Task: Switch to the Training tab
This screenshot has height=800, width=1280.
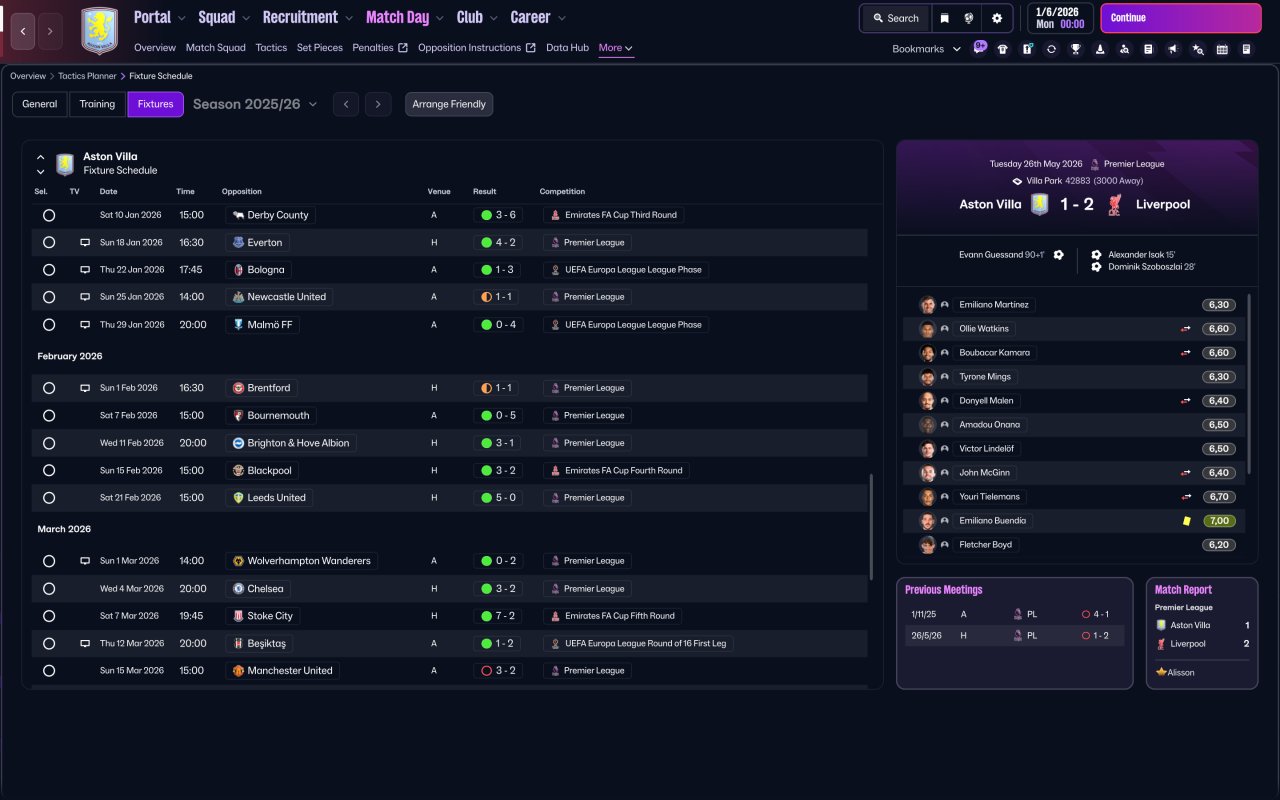Action: coord(98,104)
